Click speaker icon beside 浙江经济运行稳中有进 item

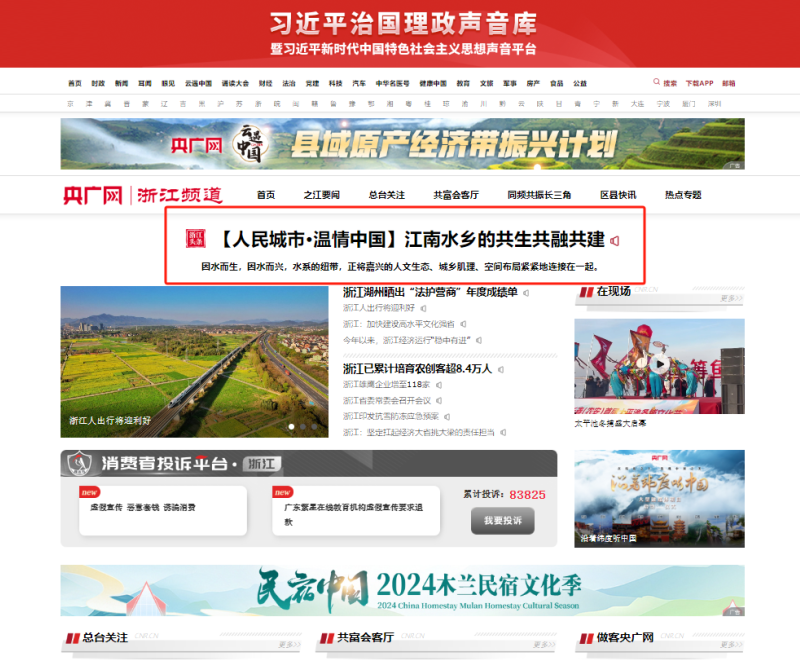[479, 340]
